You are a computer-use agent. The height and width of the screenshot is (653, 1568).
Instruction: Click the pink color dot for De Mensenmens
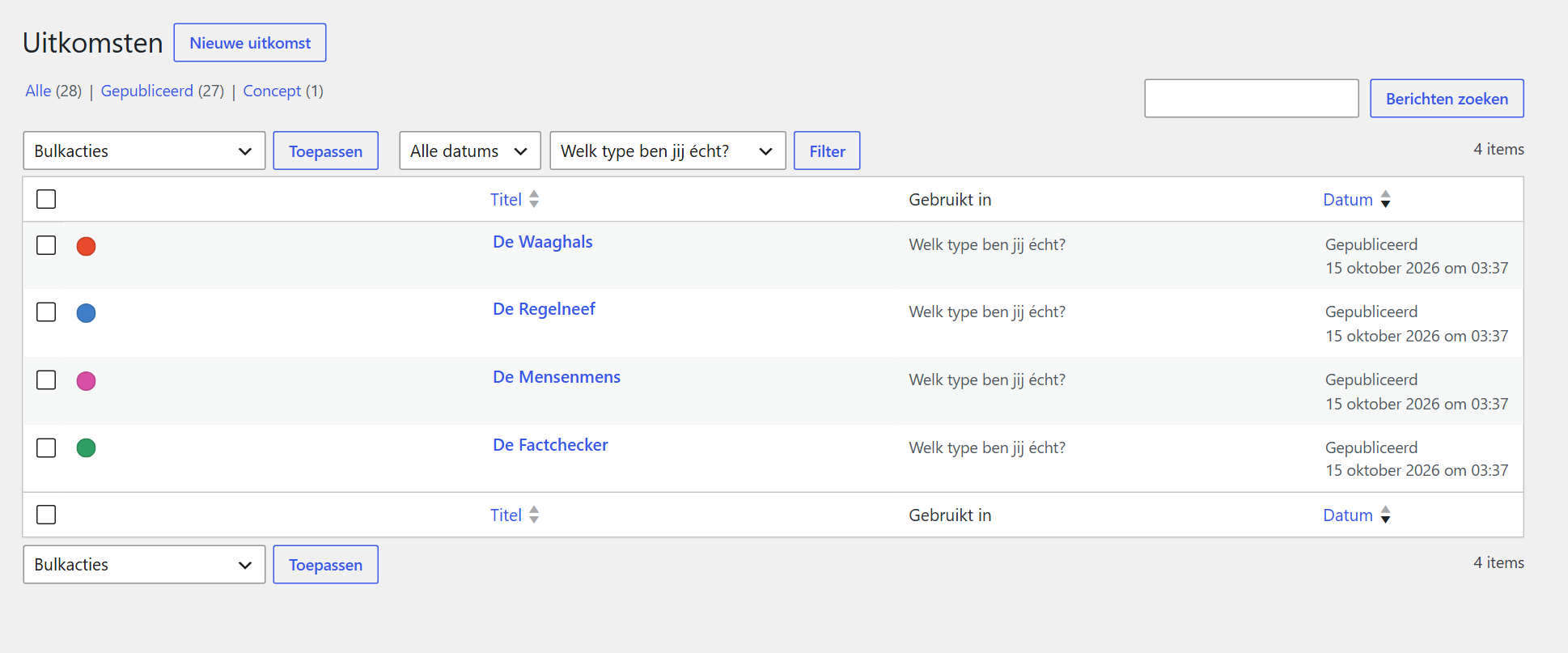(x=86, y=381)
